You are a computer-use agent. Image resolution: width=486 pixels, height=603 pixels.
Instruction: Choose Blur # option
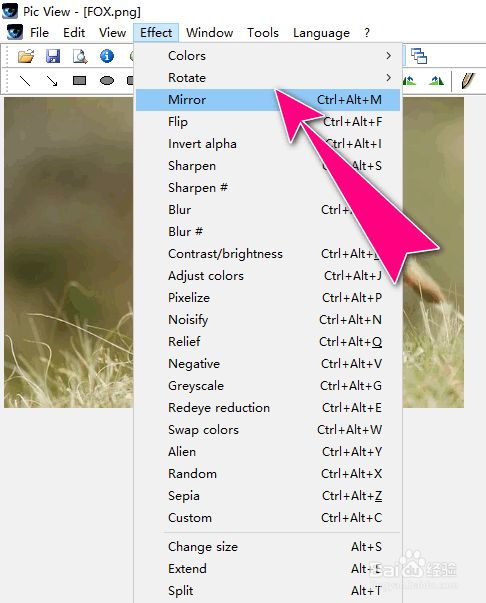click(x=268, y=232)
